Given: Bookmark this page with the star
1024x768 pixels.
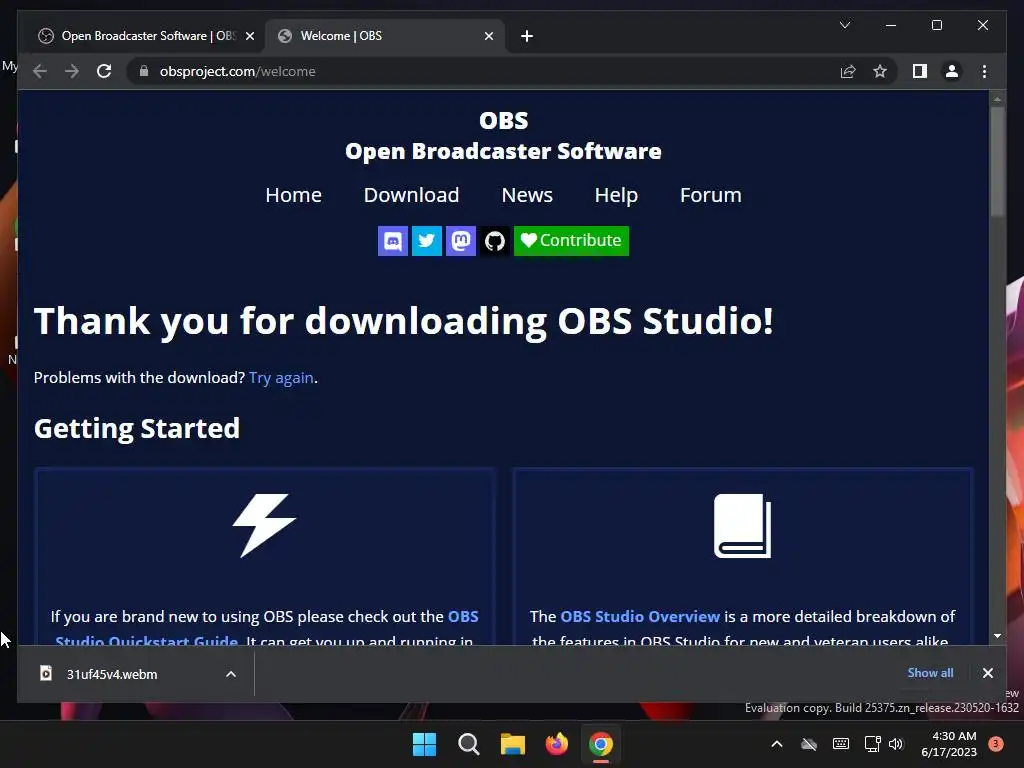Looking at the screenshot, I should (880, 71).
